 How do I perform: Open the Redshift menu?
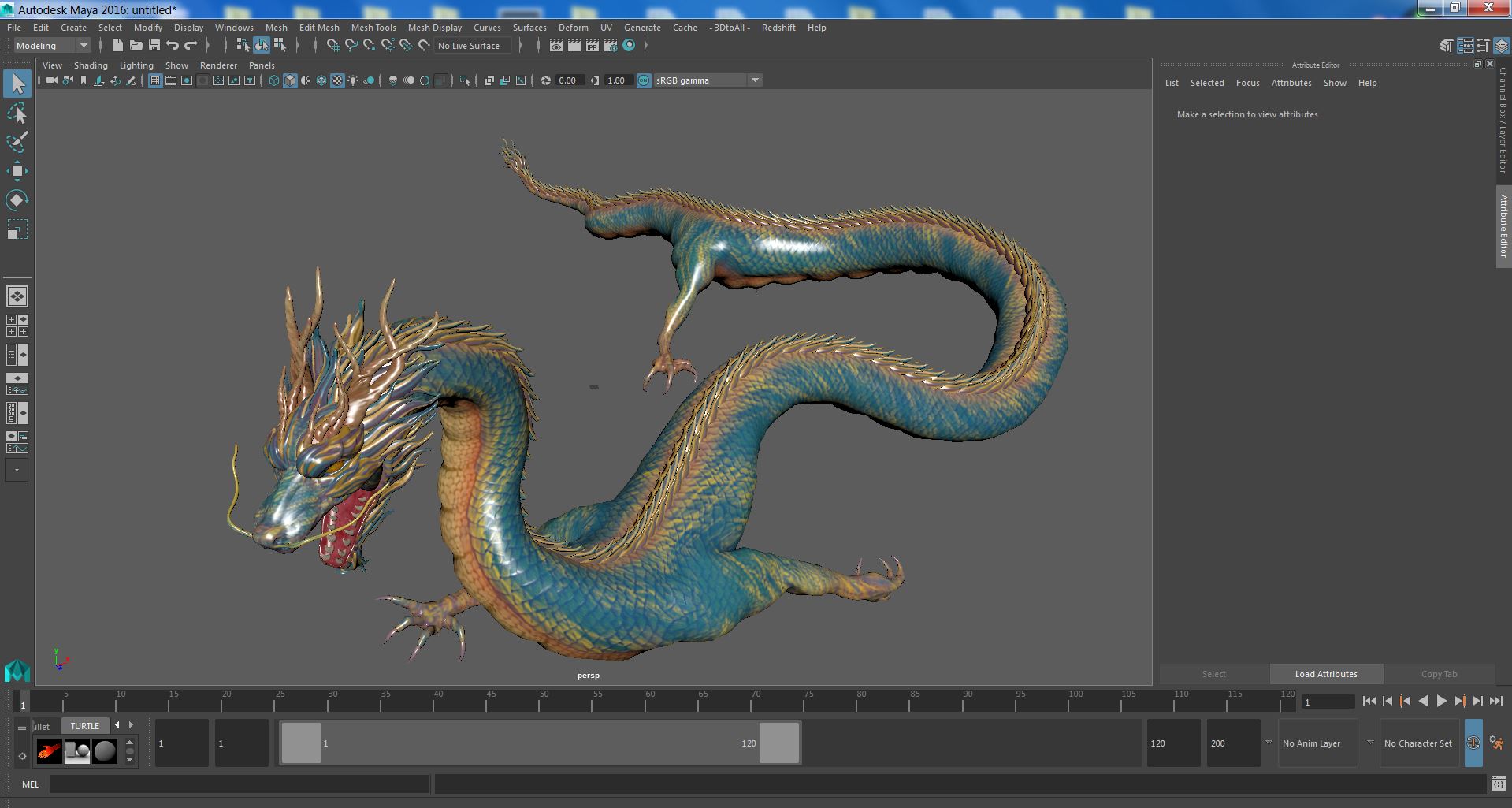(778, 28)
